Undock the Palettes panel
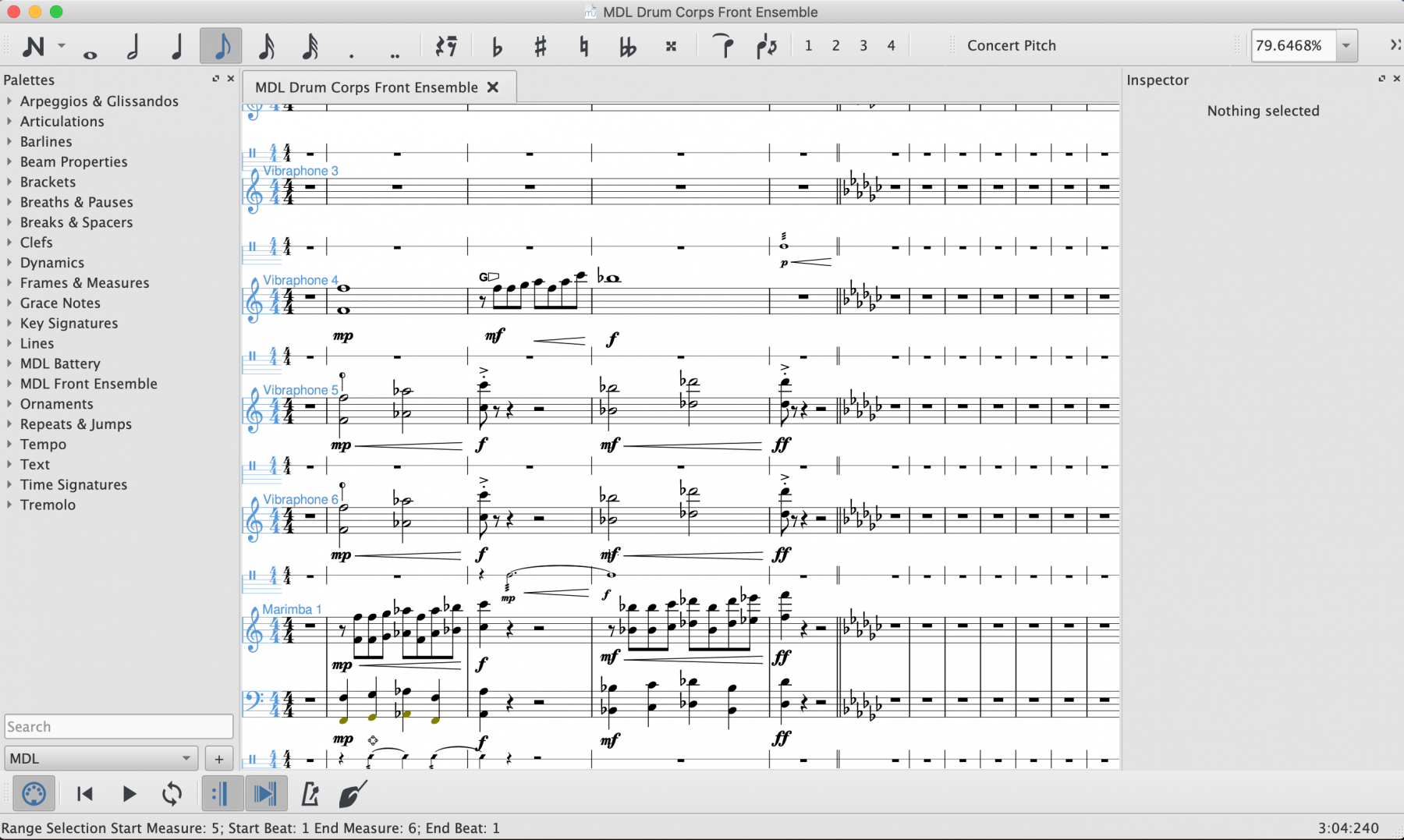This screenshot has height=840, width=1404. (215, 79)
